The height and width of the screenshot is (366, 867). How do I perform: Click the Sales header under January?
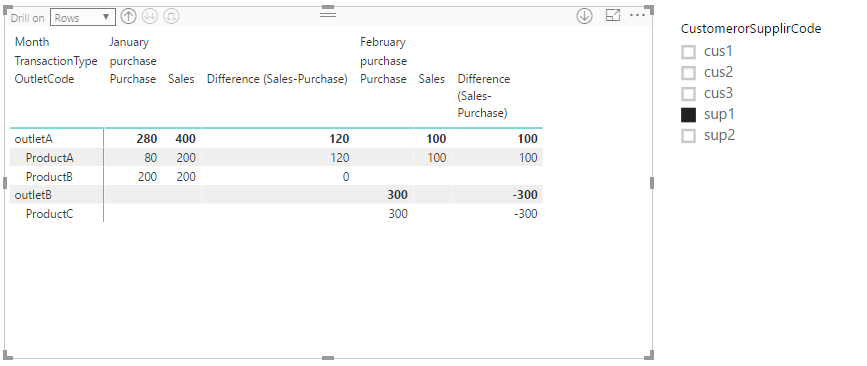click(x=181, y=79)
